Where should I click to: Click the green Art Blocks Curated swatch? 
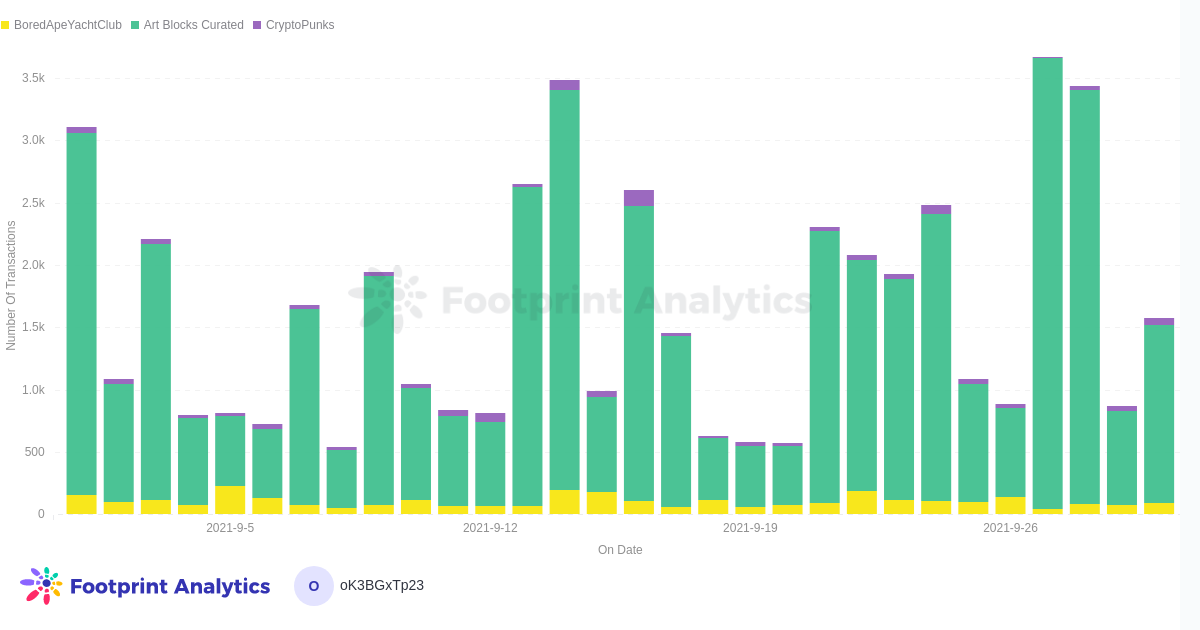click(135, 25)
